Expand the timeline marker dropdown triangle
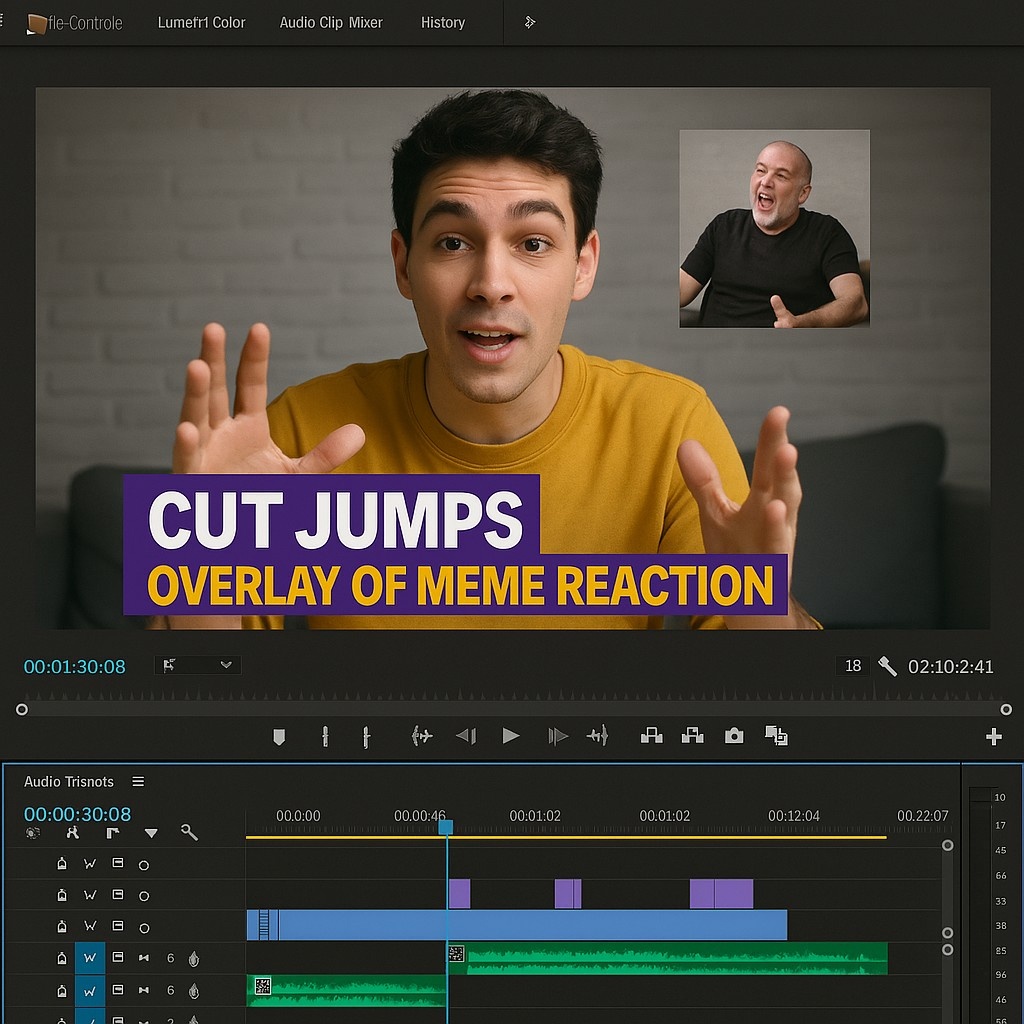 (x=151, y=833)
